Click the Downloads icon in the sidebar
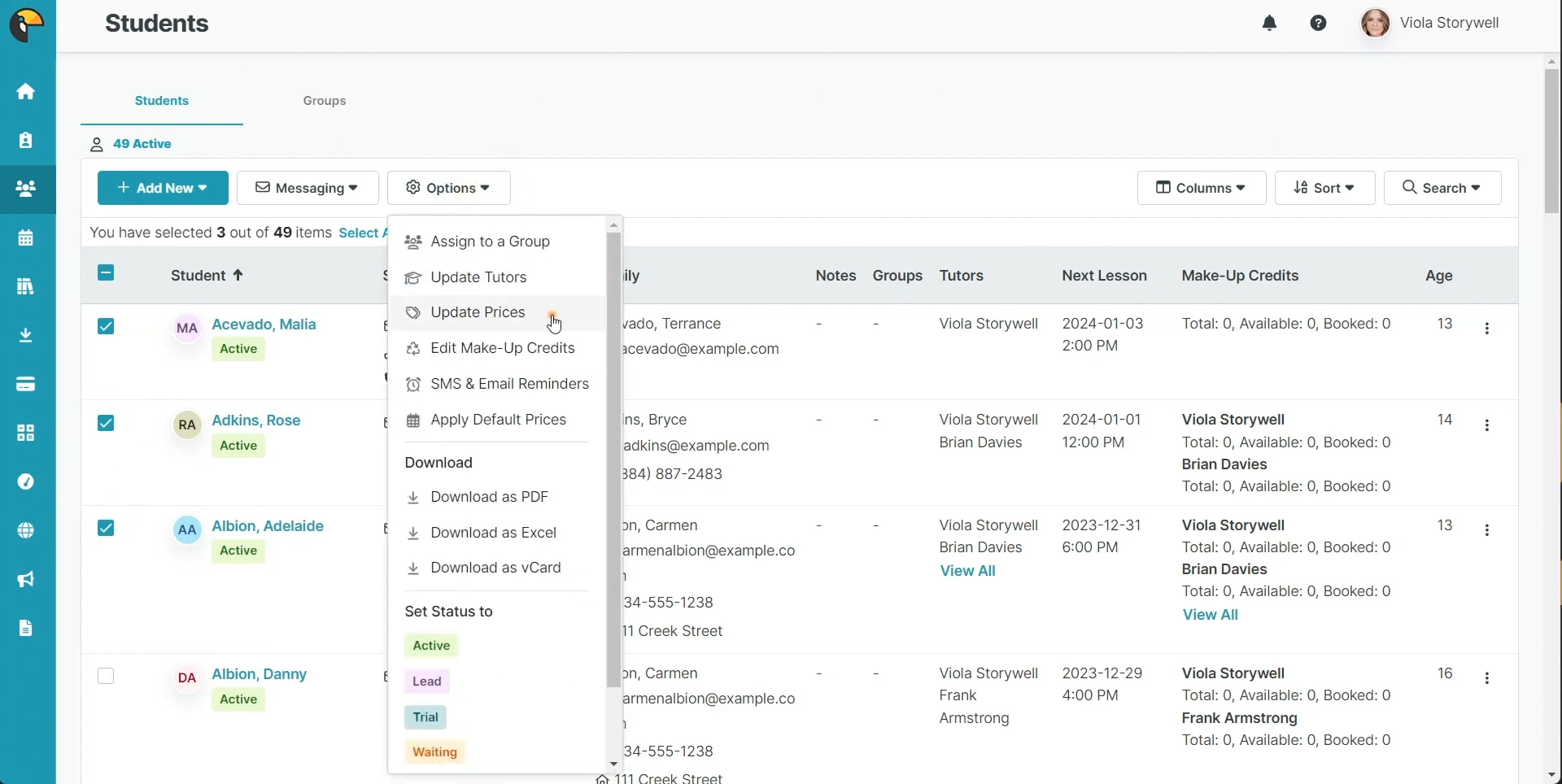Screen dimensions: 1562x784 (26, 335)
